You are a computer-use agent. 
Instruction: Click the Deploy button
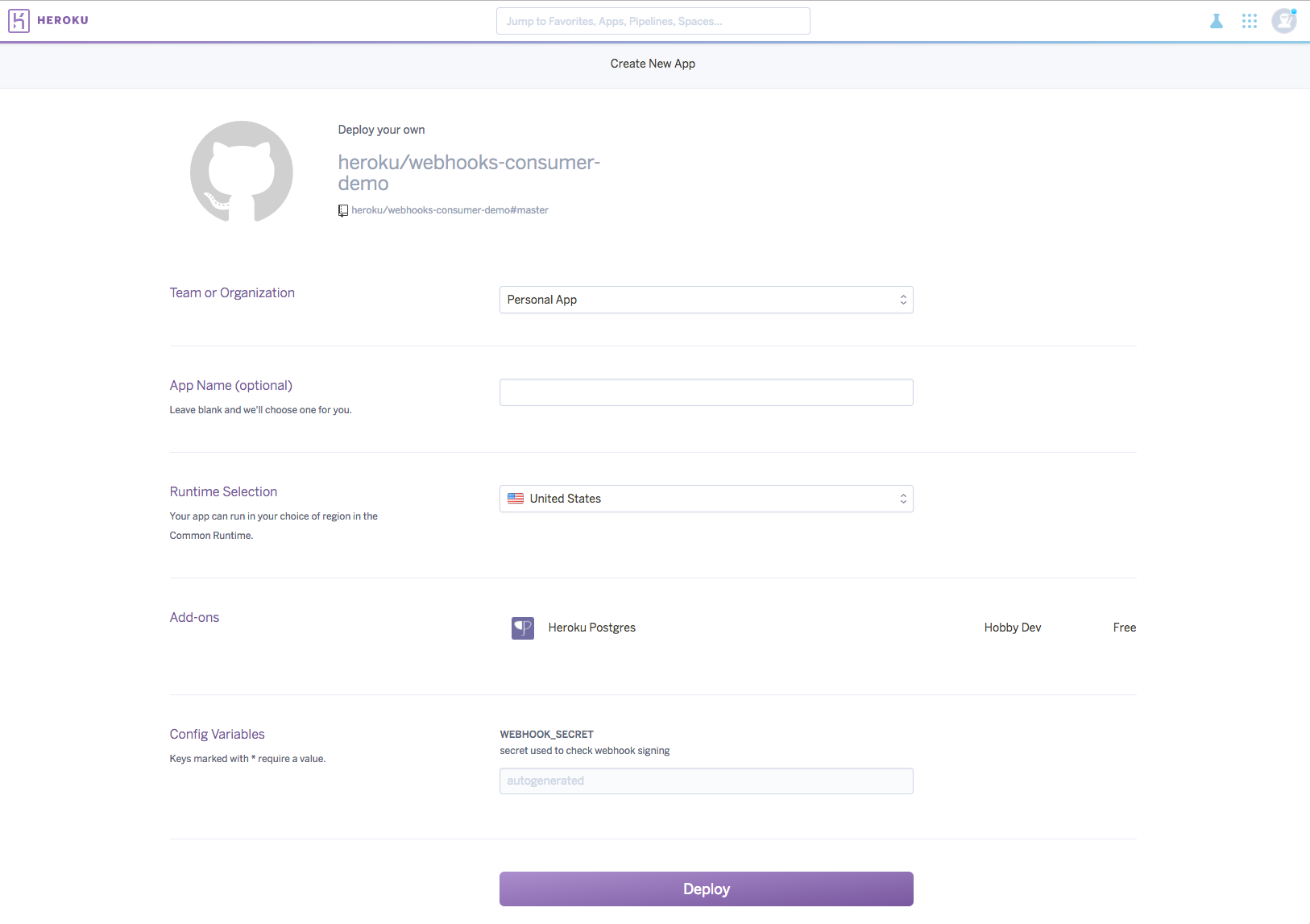(x=706, y=889)
